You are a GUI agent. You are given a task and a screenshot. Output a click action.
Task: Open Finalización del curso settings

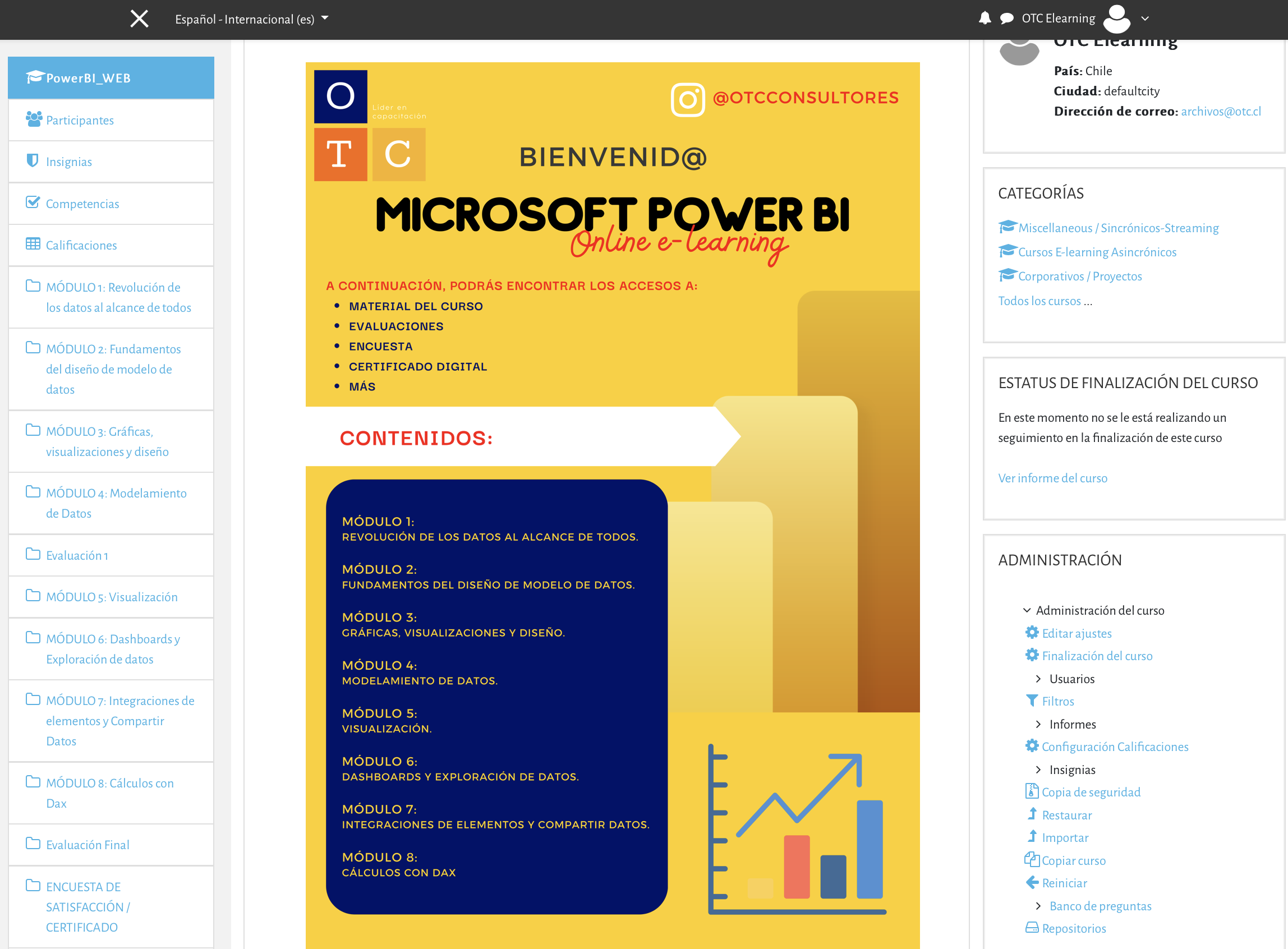point(1097,656)
